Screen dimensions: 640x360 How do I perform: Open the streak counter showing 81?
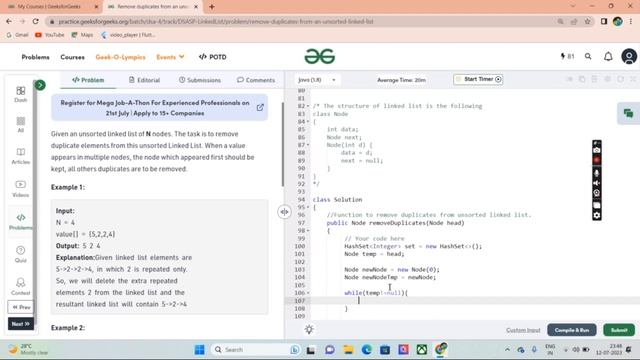(x=567, y=56)
